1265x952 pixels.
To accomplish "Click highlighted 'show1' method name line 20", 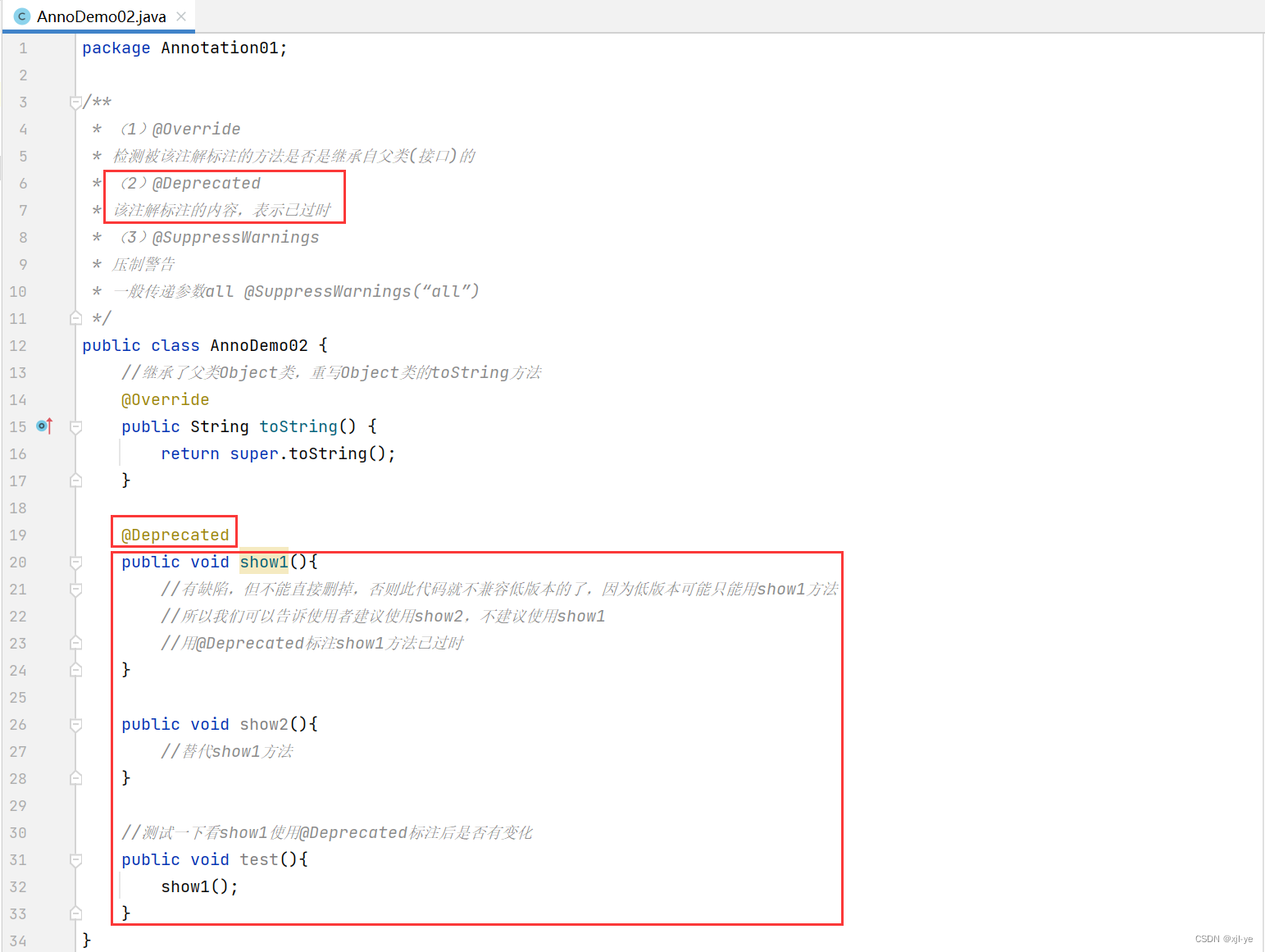I will tap(264, 562).
